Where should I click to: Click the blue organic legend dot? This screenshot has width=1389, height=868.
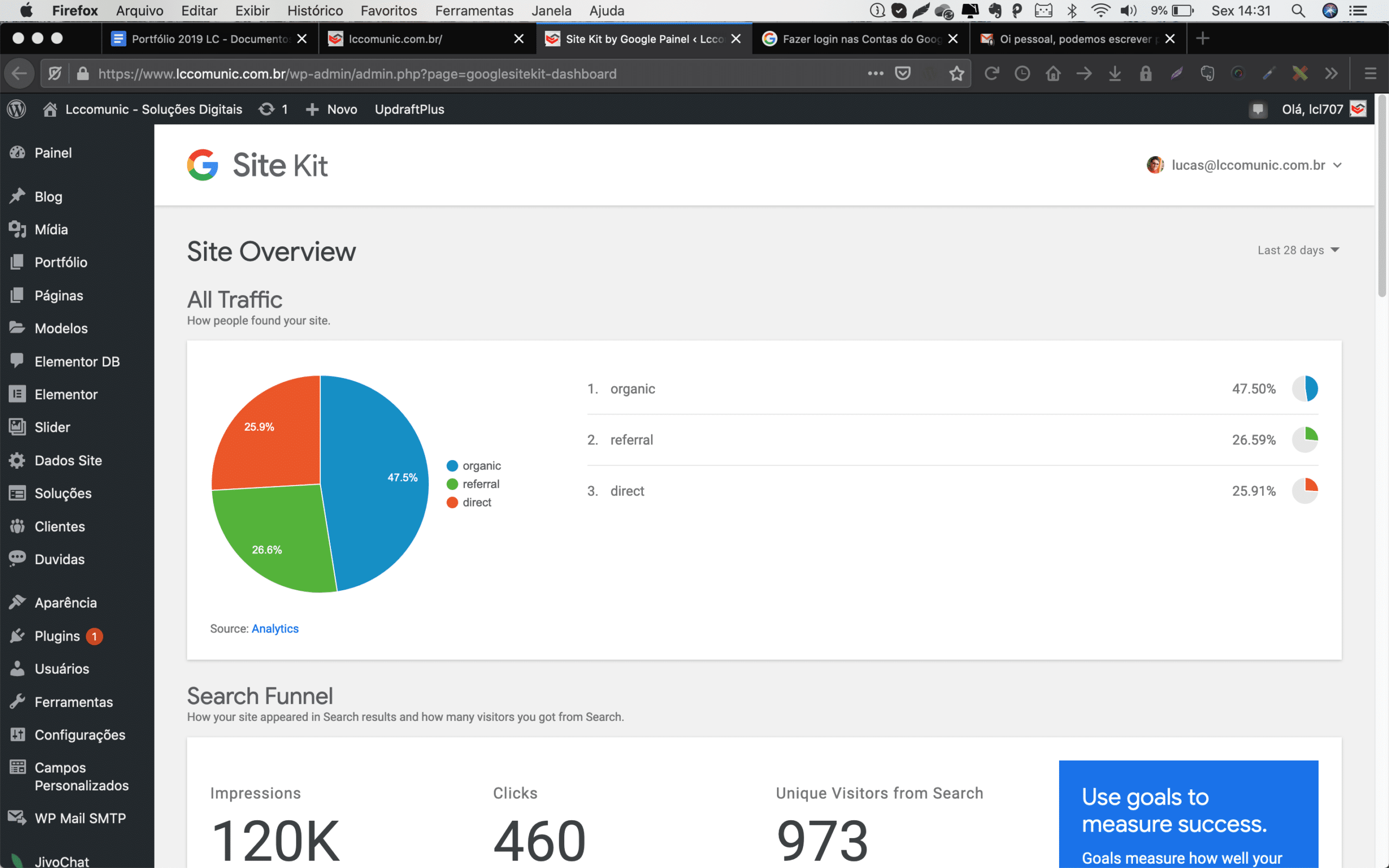tap(453, 465)
